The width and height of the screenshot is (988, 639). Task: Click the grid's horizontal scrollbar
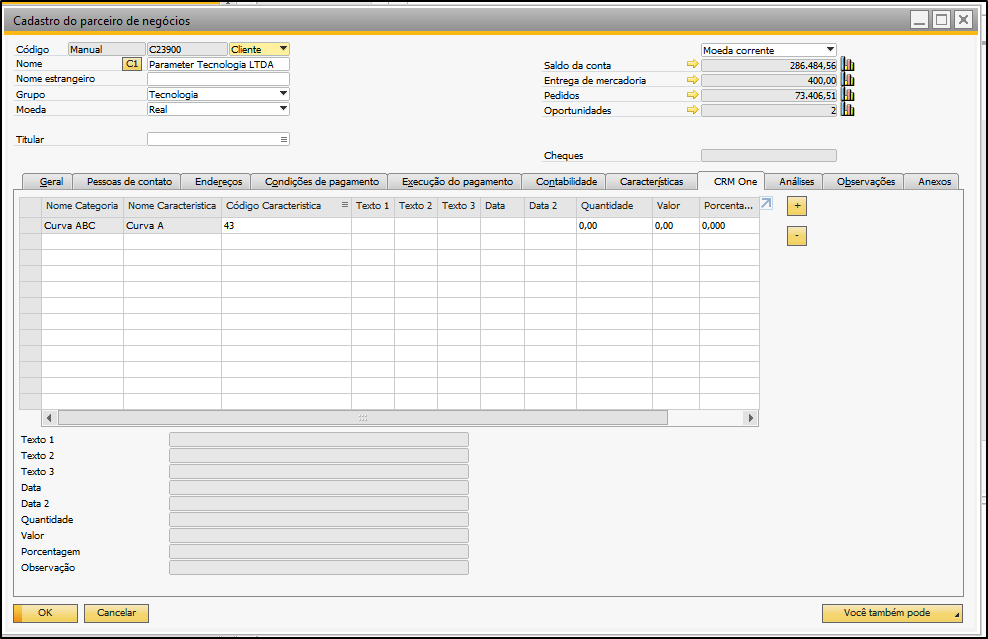[x=362, y=418]
